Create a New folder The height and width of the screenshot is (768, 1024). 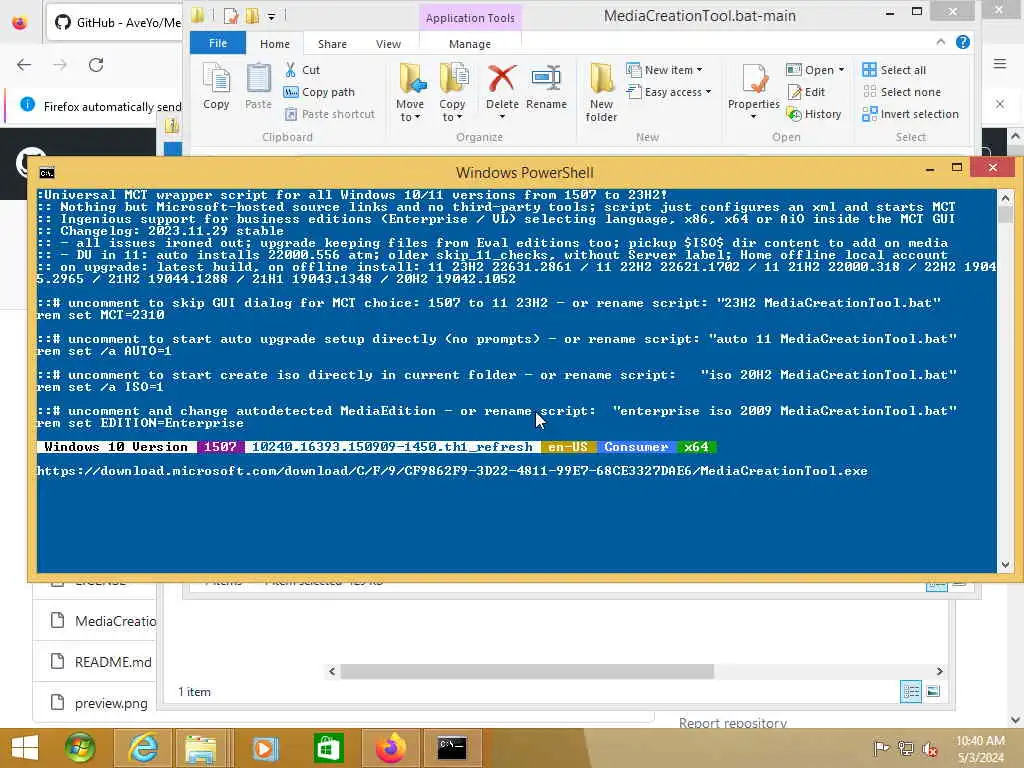[601, 93]
